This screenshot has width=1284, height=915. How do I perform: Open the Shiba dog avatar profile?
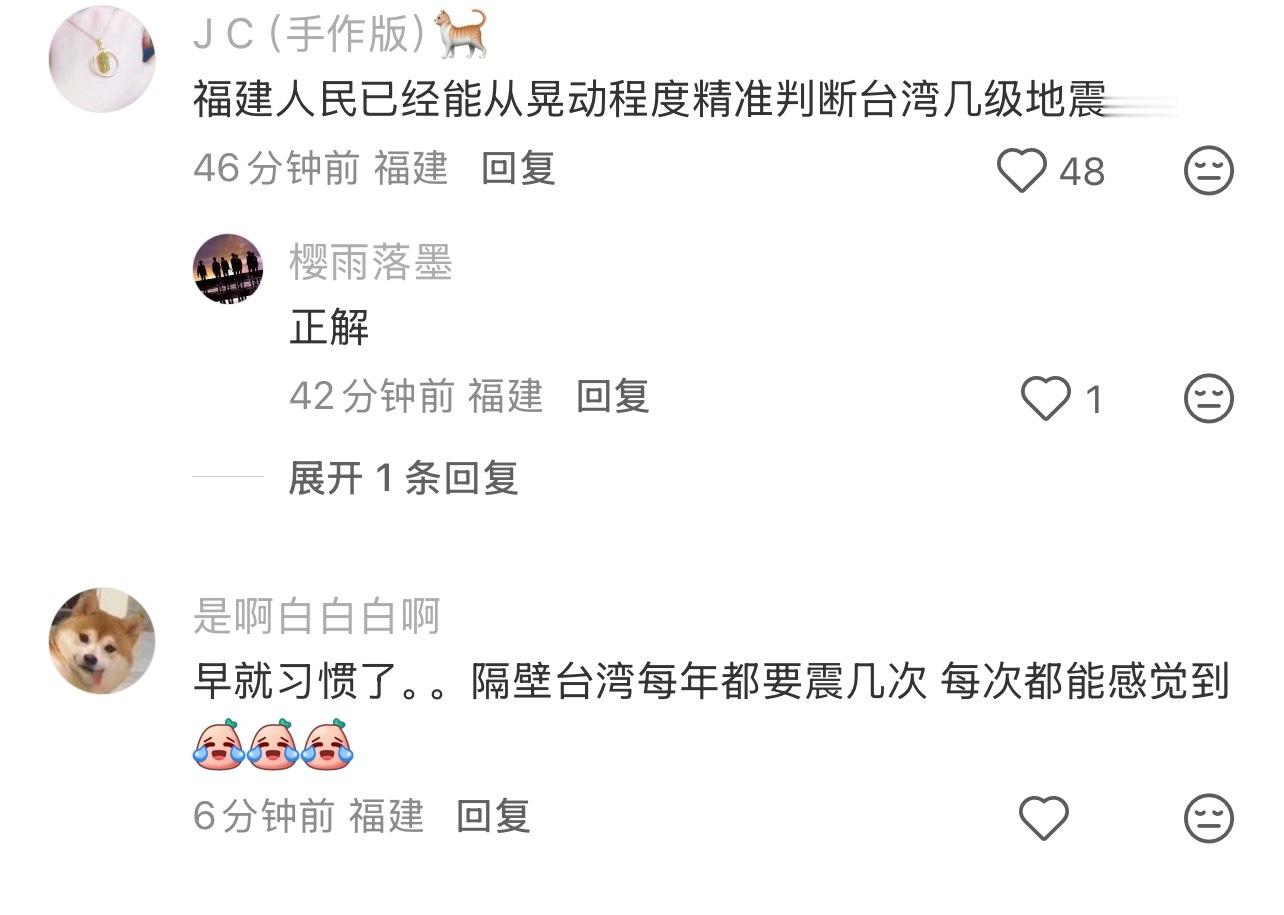point(102,641)
